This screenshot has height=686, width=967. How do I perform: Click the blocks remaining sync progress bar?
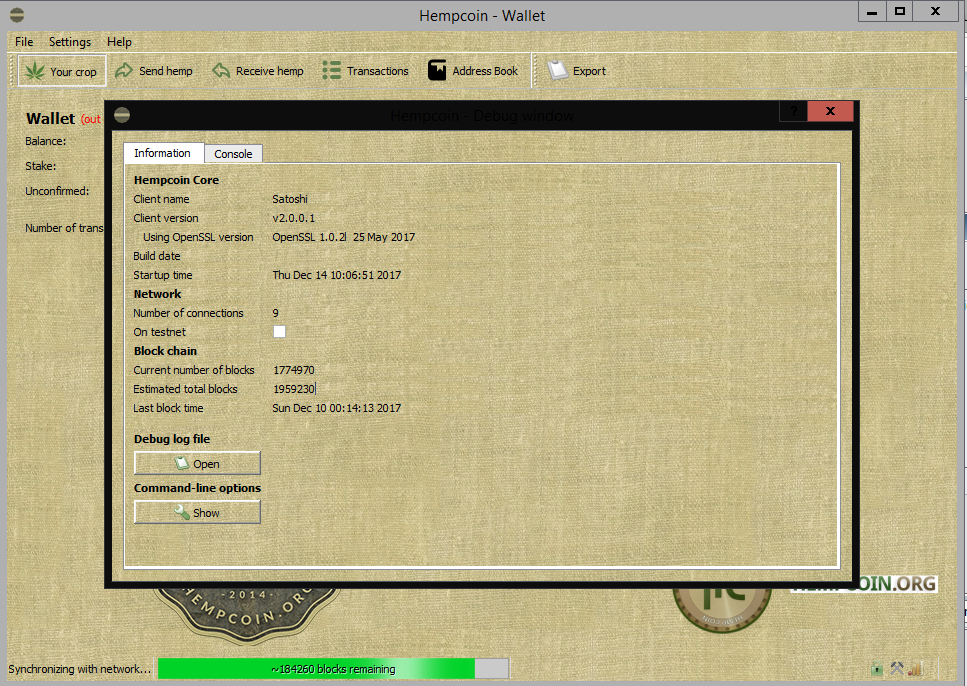(334, 669)
